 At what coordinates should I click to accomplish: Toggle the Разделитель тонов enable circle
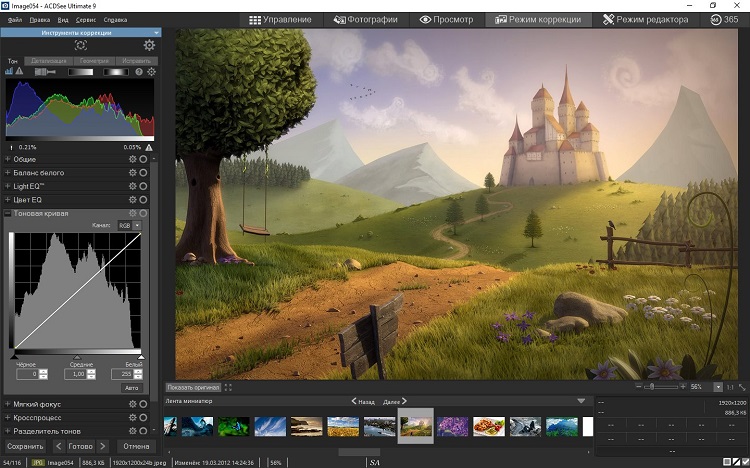pos(143,431)
